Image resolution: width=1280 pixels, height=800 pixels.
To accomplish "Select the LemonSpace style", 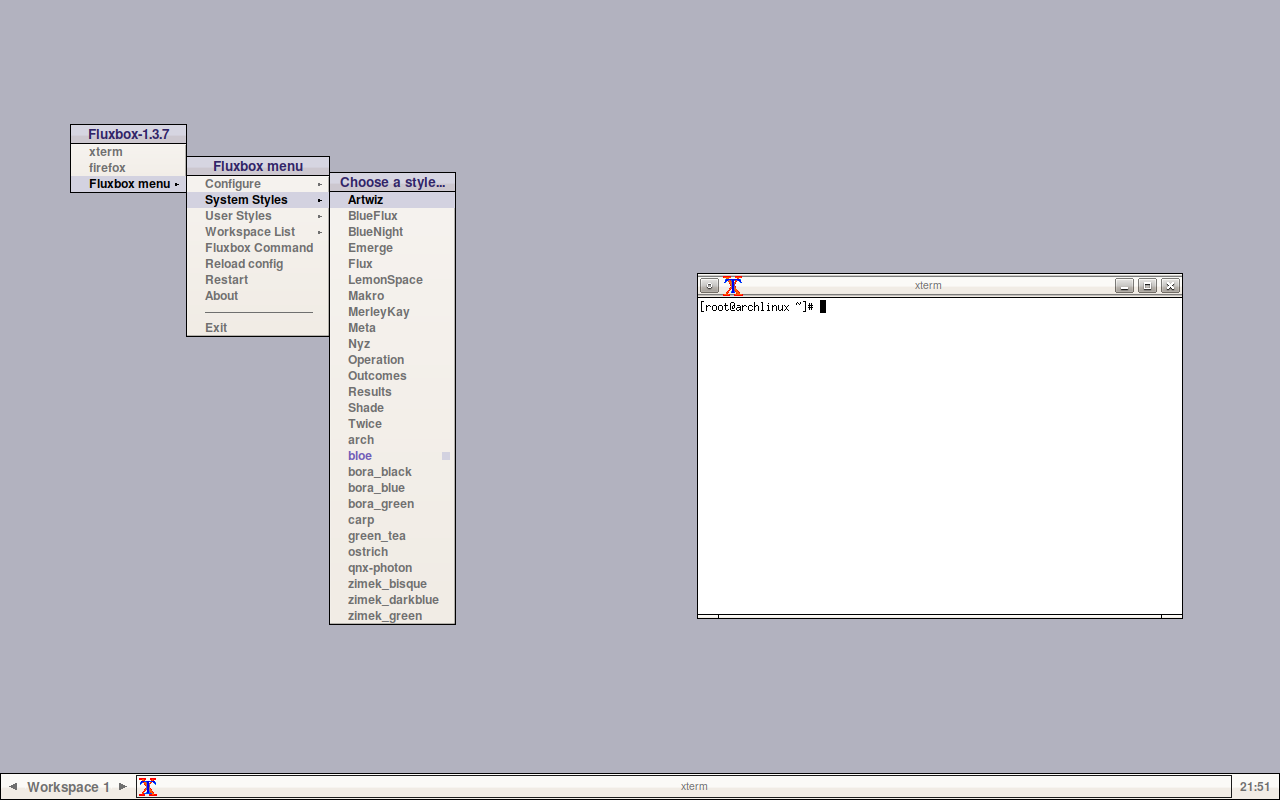I will pyautogui.click(x=392, y=280).
